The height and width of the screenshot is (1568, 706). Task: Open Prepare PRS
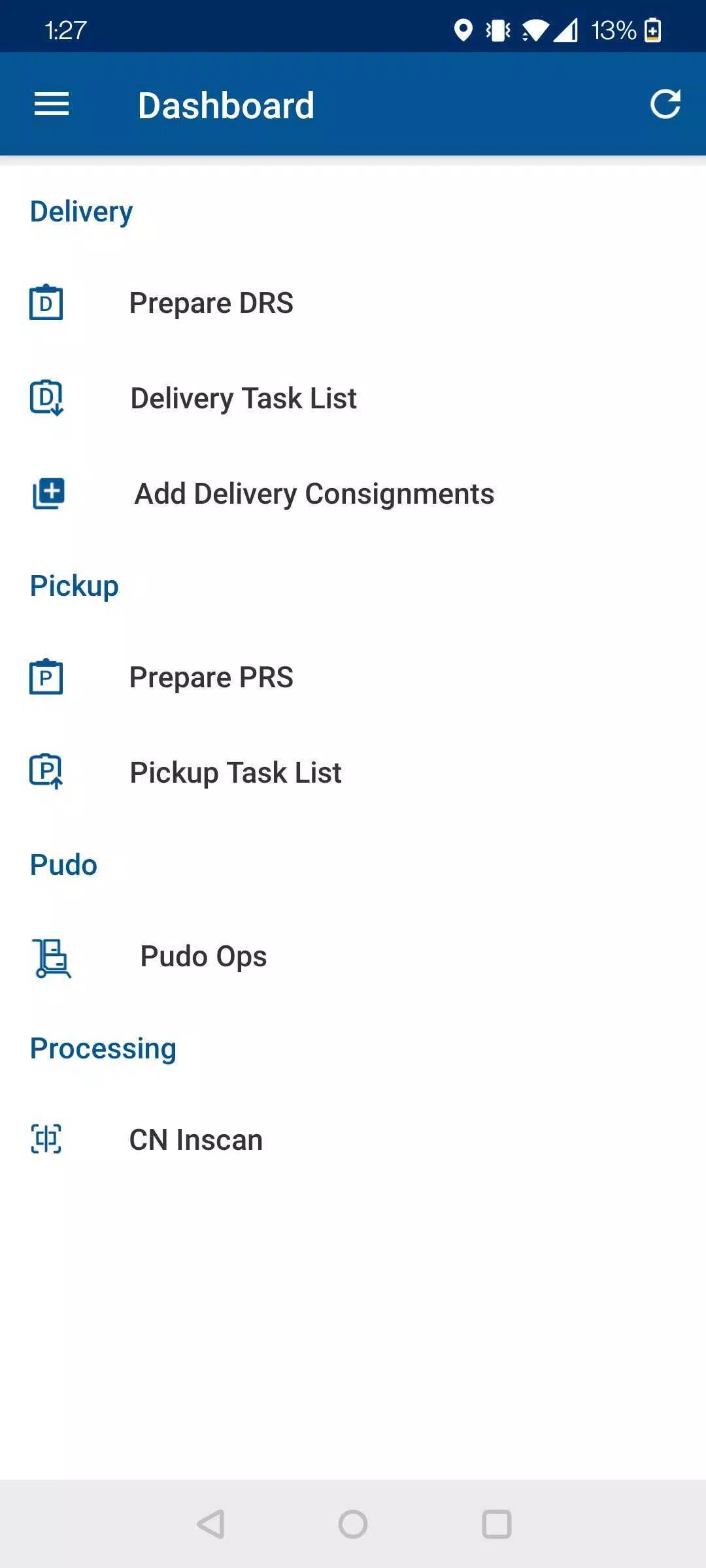pyautogui.click(x=211, y=678)
